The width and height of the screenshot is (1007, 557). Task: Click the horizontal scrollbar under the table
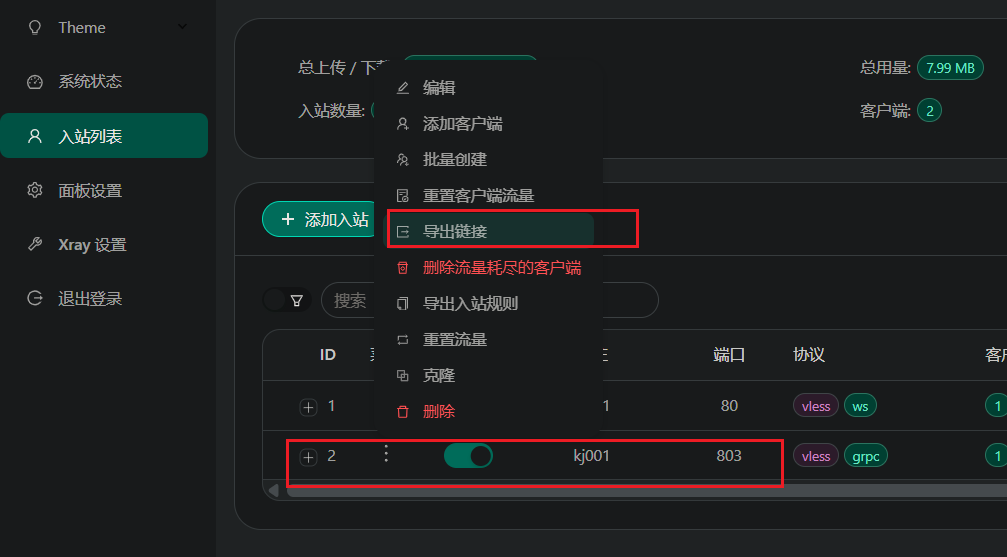[642, 491]
